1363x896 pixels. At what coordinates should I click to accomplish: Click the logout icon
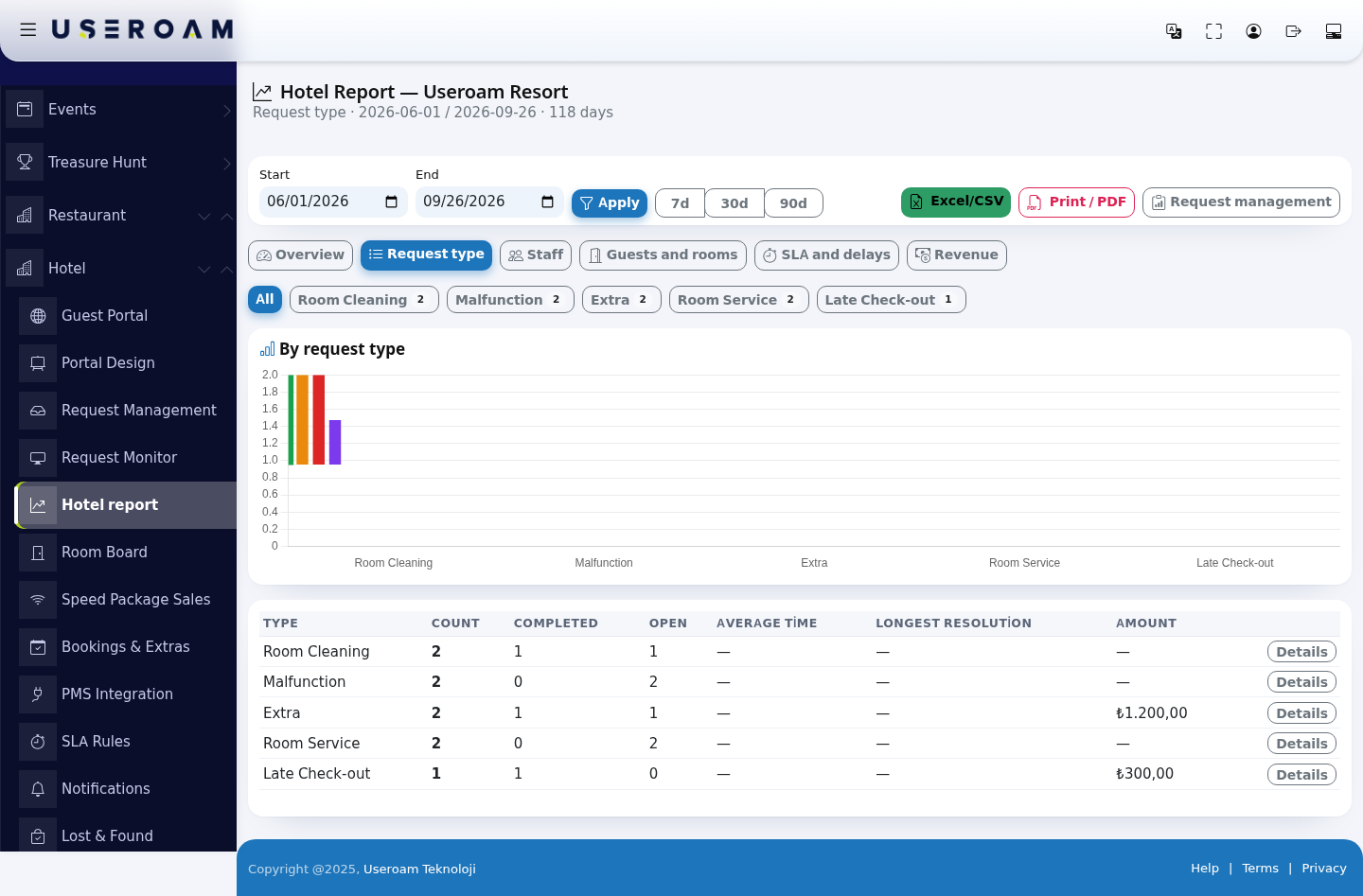pos(1293,31)
